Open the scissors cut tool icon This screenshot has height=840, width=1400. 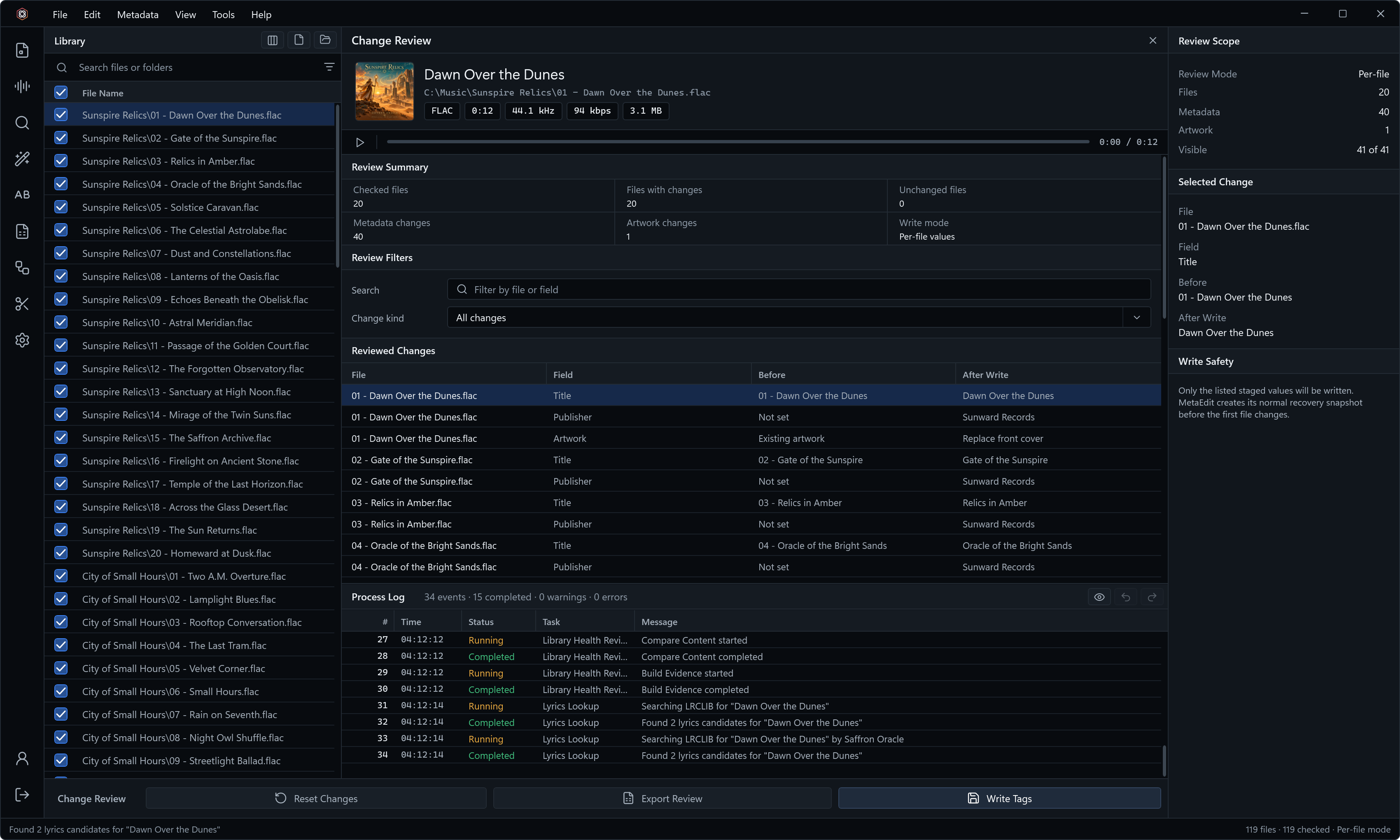tap(22, 304)
